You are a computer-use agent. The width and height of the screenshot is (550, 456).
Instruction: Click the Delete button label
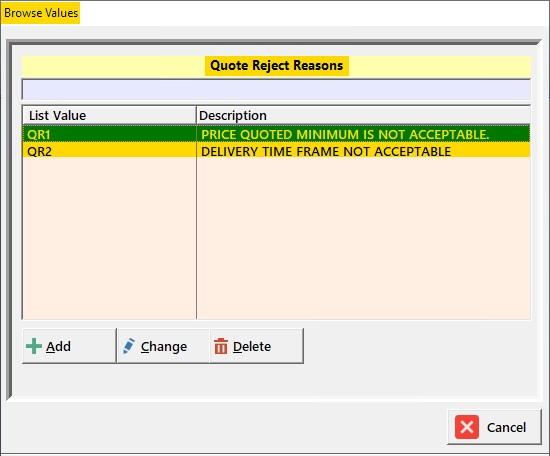(252, 347)
